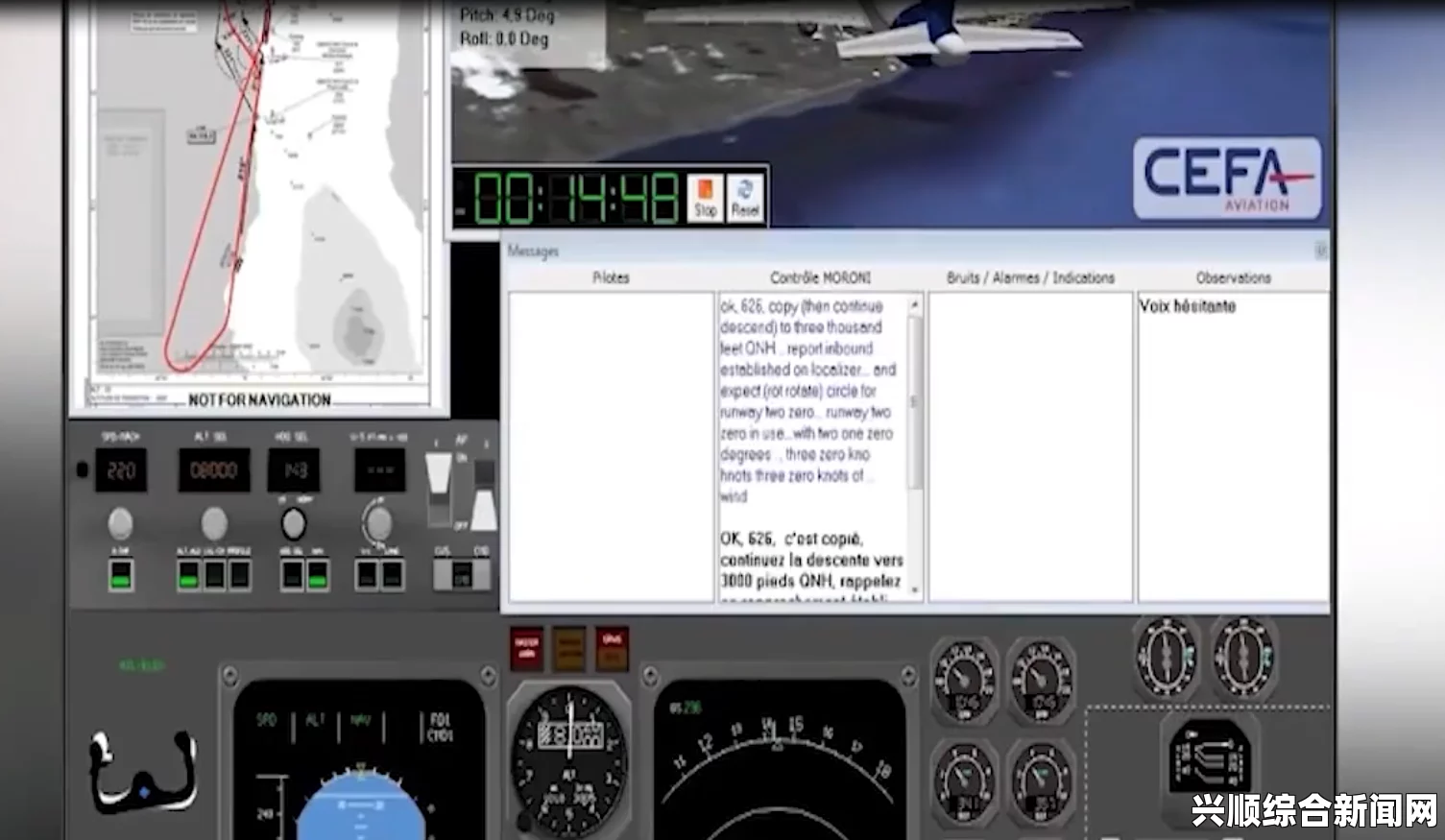Toggle the ALT ACQ mode button
Image resolution: width=1445 pixels, height=840 pixels.
[189, 575]
